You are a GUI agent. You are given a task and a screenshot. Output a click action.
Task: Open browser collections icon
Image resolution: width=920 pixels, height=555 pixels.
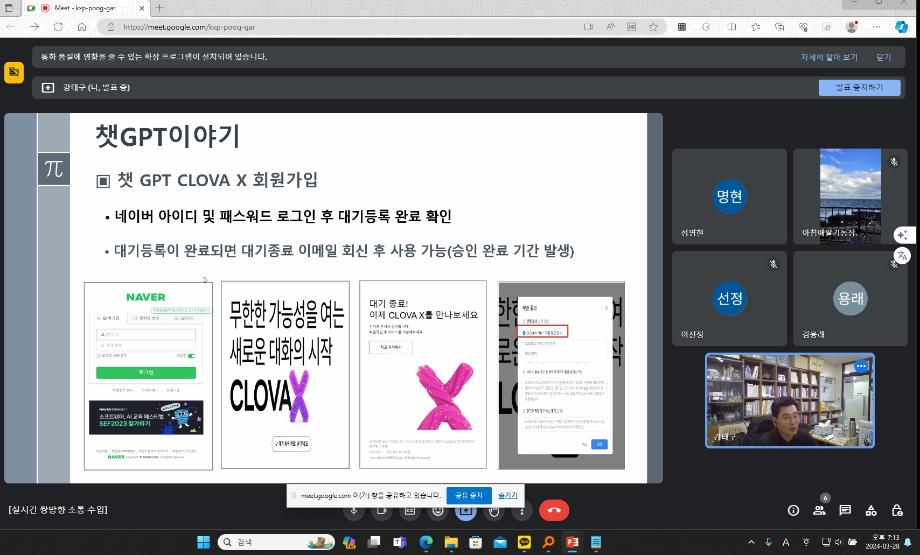point(779,27)
